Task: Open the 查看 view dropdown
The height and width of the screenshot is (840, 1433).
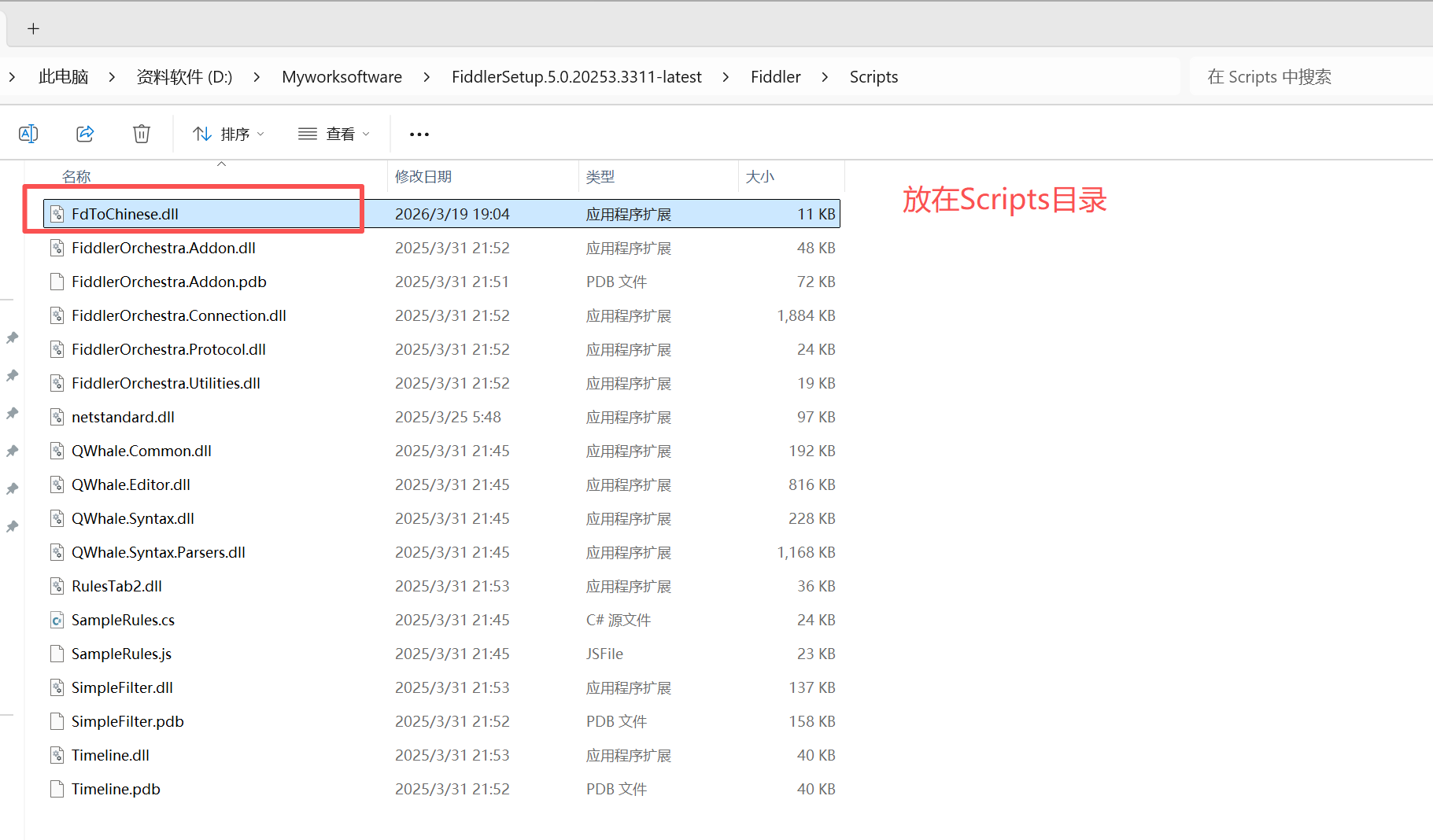Action: click(334, 134)
